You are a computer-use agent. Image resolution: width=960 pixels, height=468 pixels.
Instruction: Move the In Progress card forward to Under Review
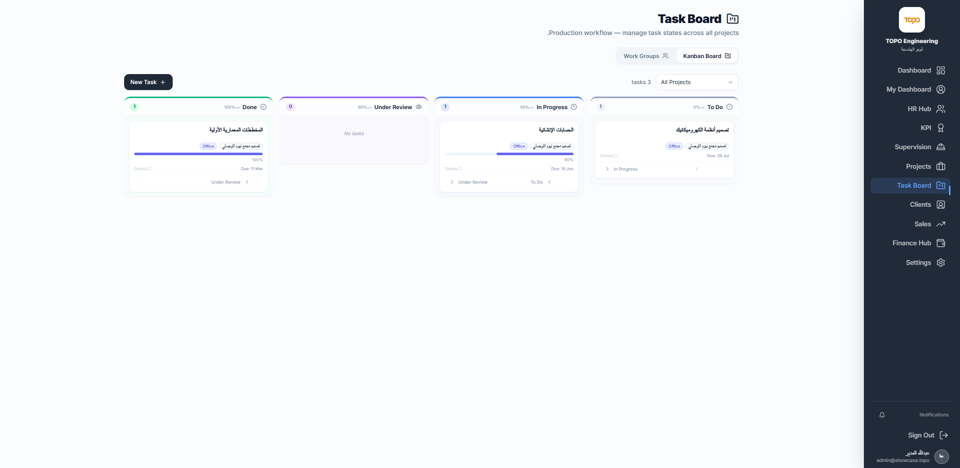tap(469, 182)
